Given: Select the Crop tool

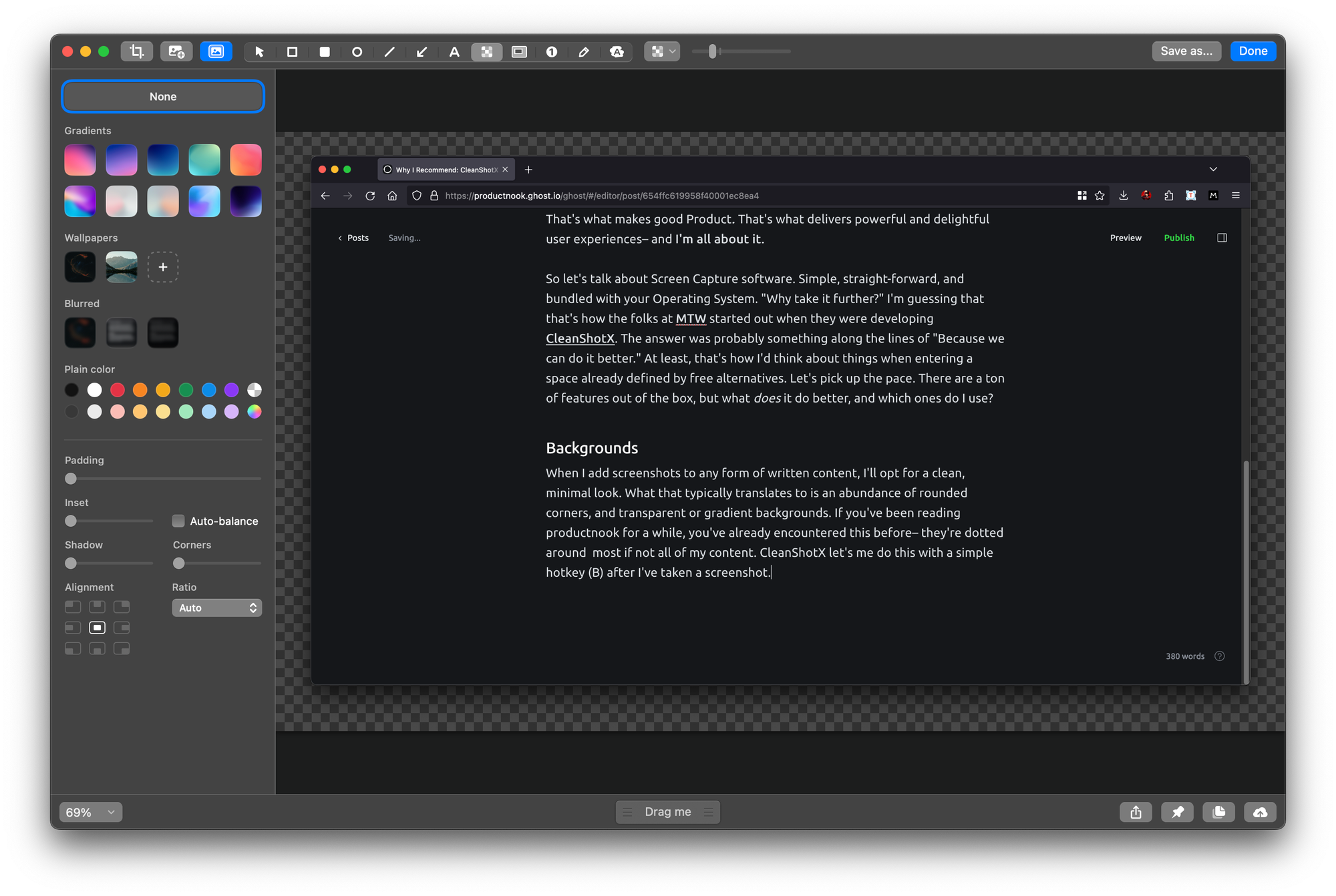Looking at the screenshot, I should (x=137, y=51).
